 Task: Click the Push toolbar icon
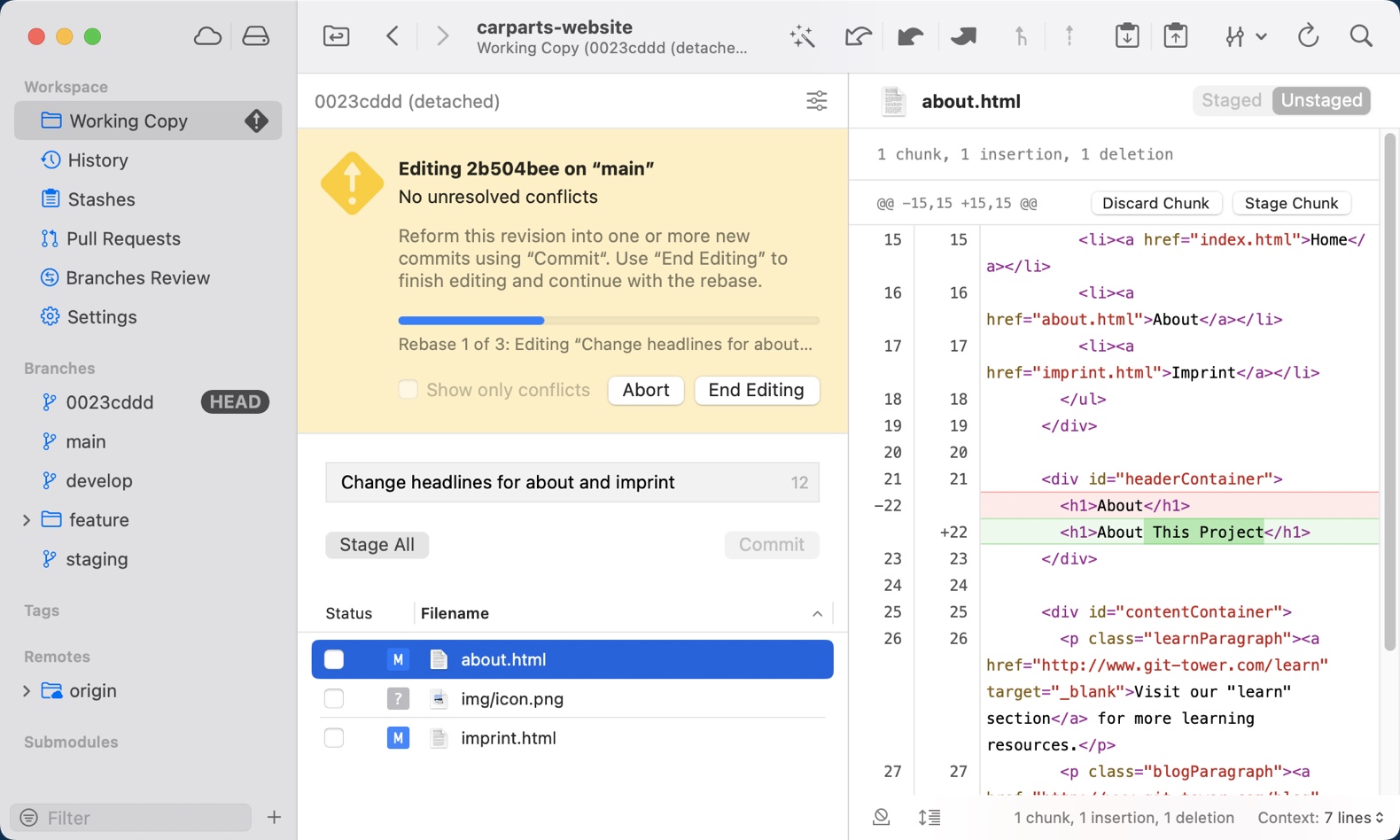tap(963, 36)
